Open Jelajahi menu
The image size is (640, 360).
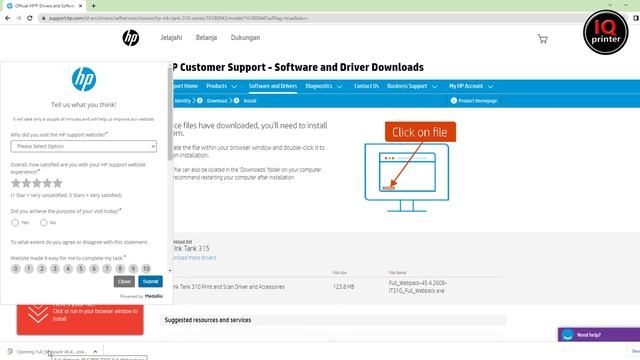[171, 38]
